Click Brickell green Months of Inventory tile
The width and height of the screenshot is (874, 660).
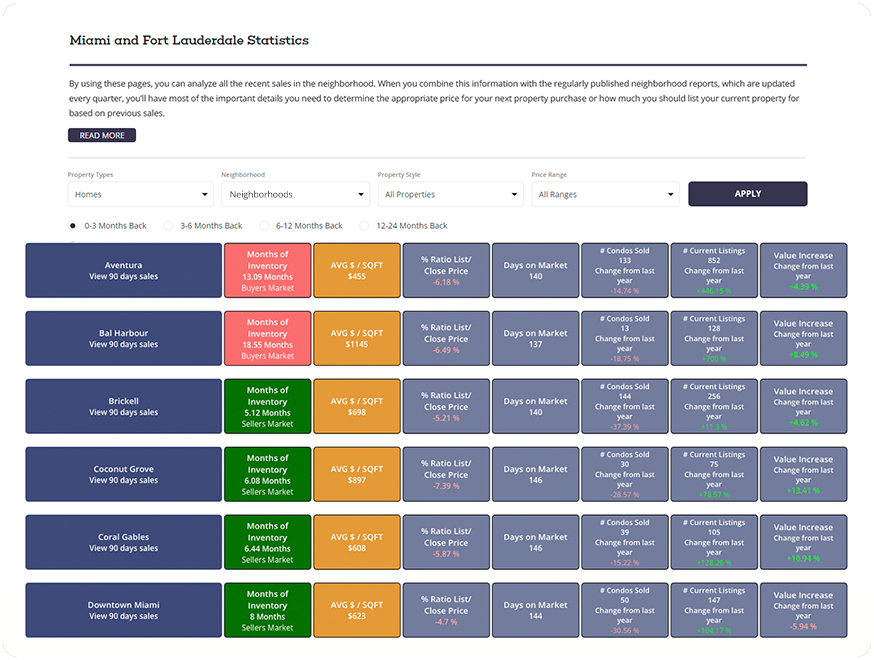pyautogui.click(x=268, y=406)
